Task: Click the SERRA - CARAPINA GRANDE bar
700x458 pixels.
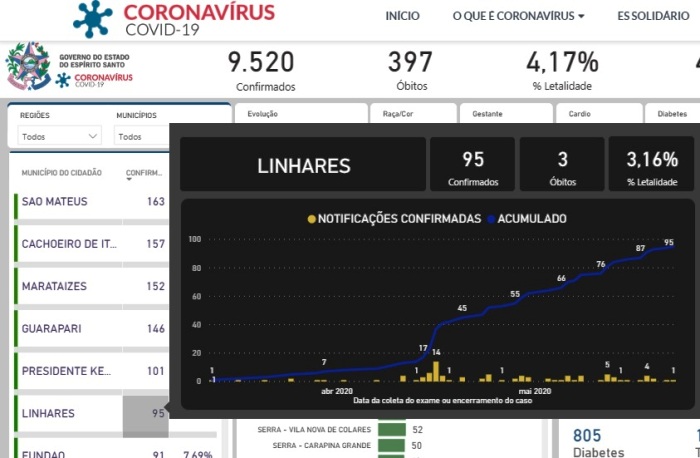Action: [x=391, y=445]
